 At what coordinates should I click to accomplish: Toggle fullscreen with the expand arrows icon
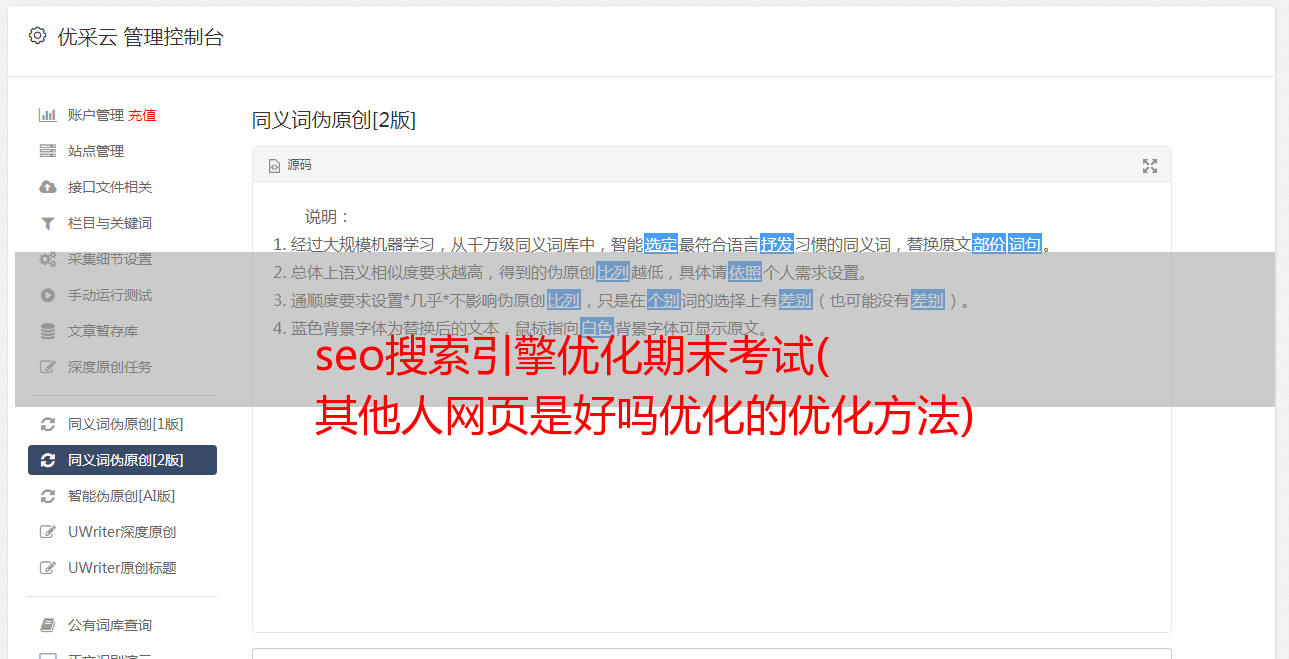[x=1150, y=166]
